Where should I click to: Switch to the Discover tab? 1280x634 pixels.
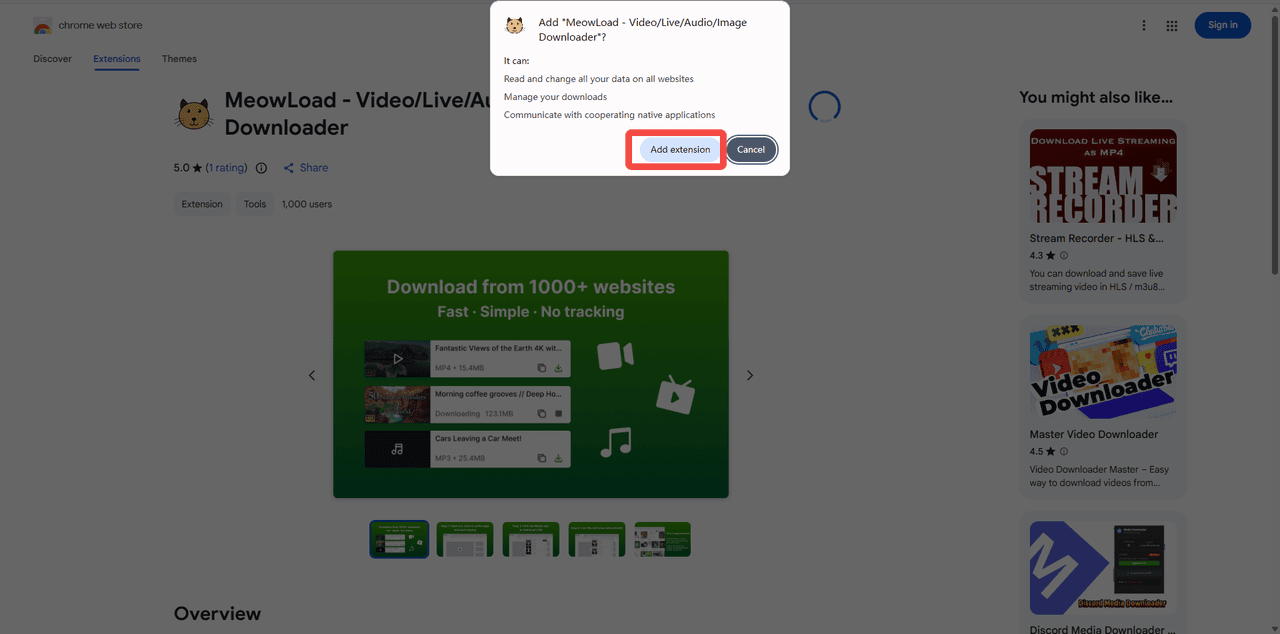[52, 59]
